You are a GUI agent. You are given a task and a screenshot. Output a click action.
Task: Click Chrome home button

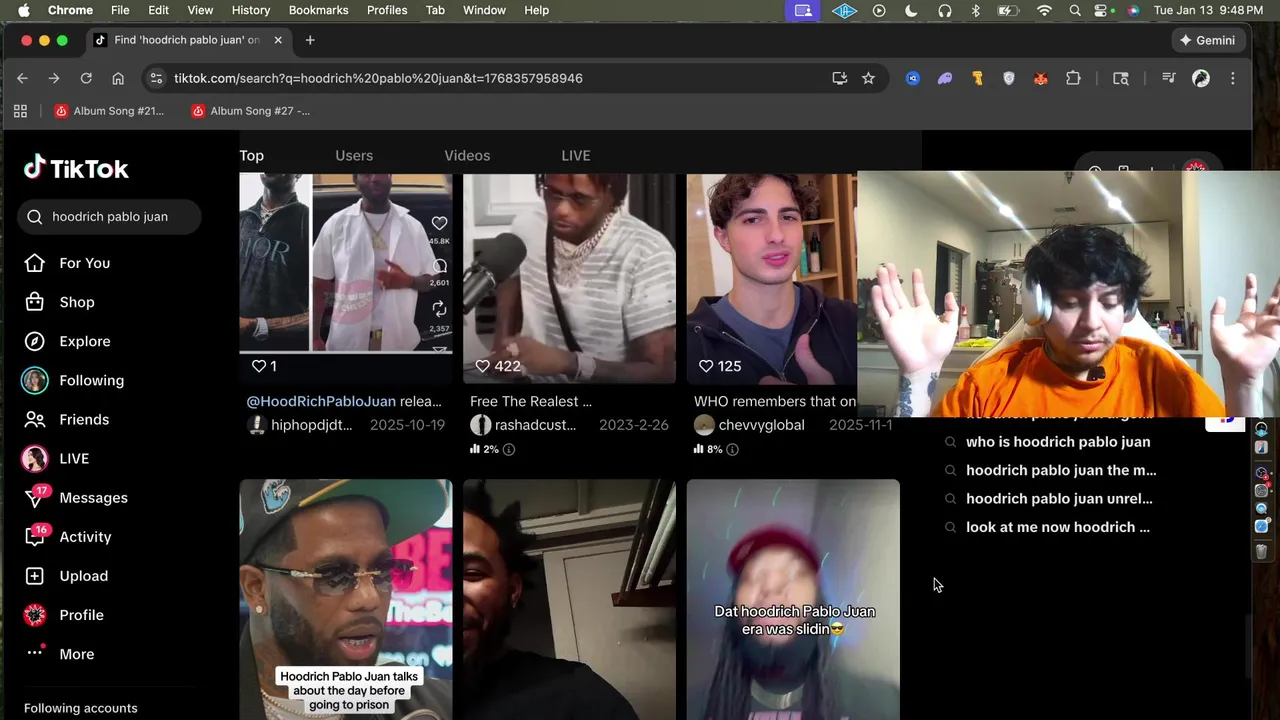118,78
